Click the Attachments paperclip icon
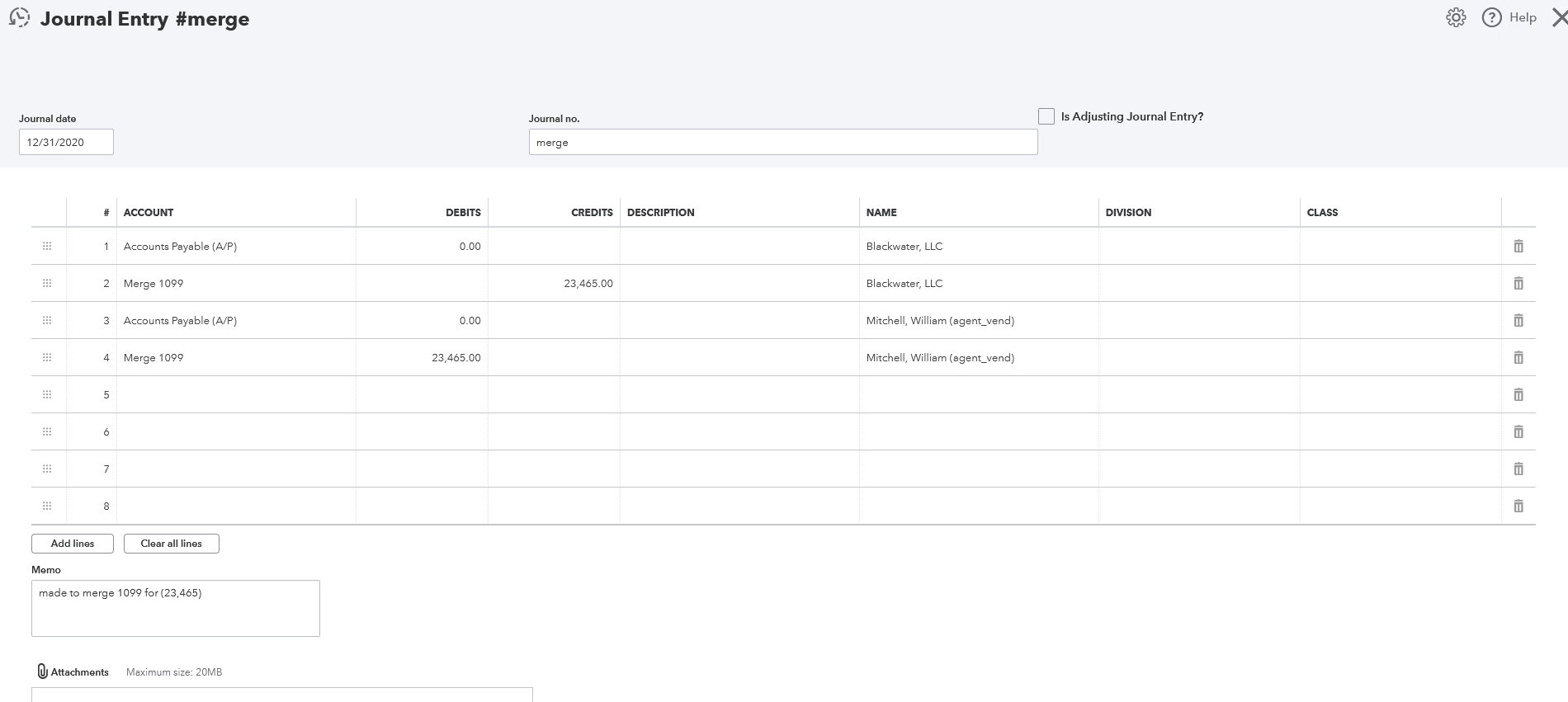The width and height of the screenshot is (1568, 702). (43, 671)
